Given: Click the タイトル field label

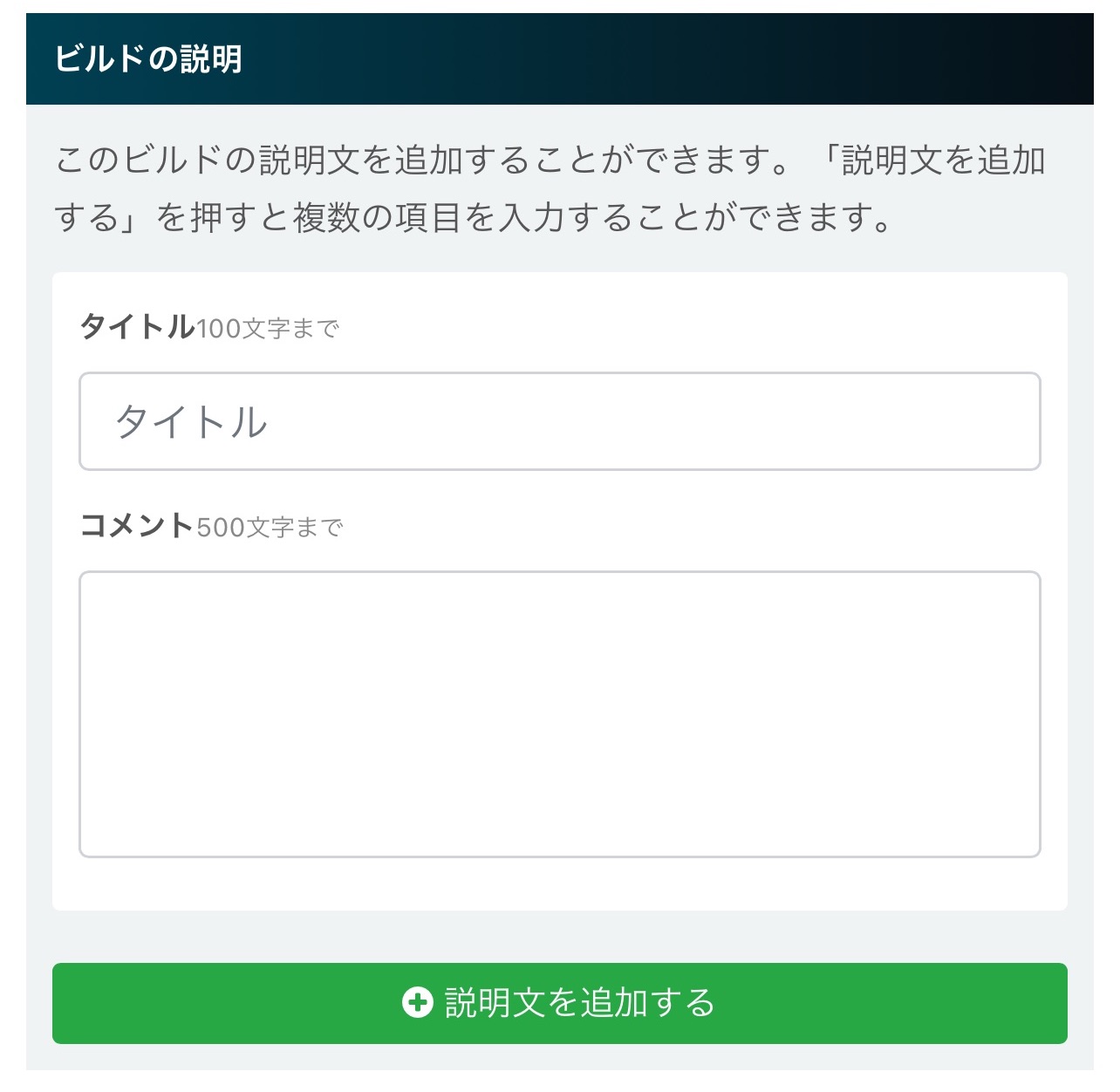Looking at the screenshot, I should click(137, 327).
